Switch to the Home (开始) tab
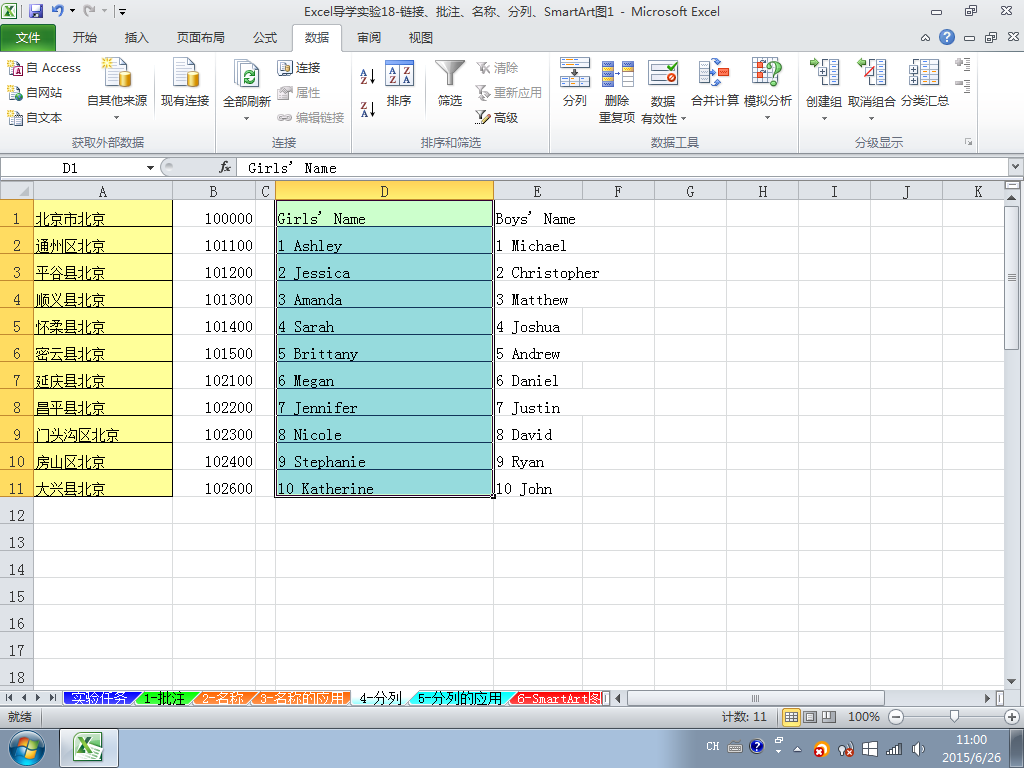This screenshot has width=1024, height=768. [x=85, y=38]
